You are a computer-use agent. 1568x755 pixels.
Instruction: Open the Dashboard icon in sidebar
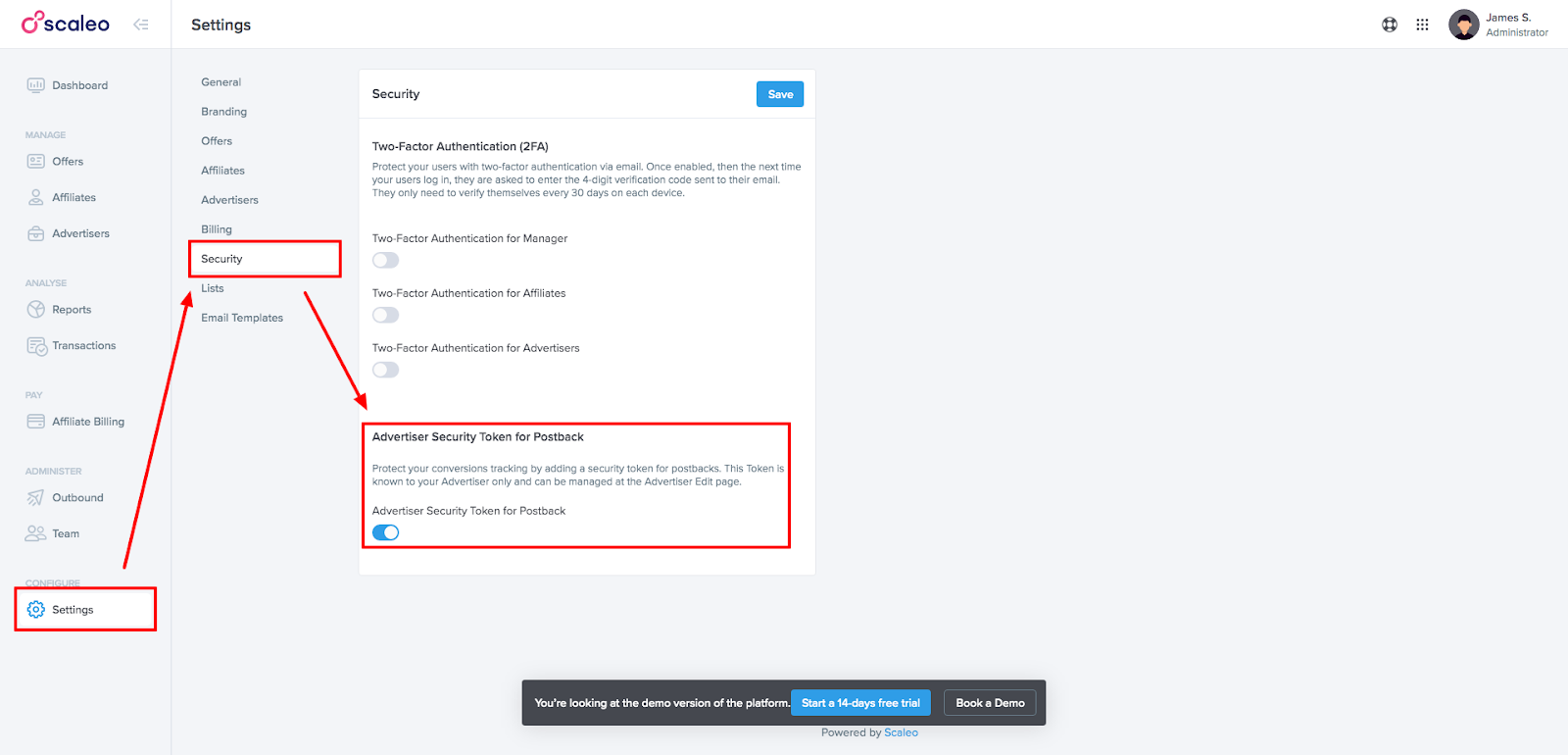tap(36, 85)
